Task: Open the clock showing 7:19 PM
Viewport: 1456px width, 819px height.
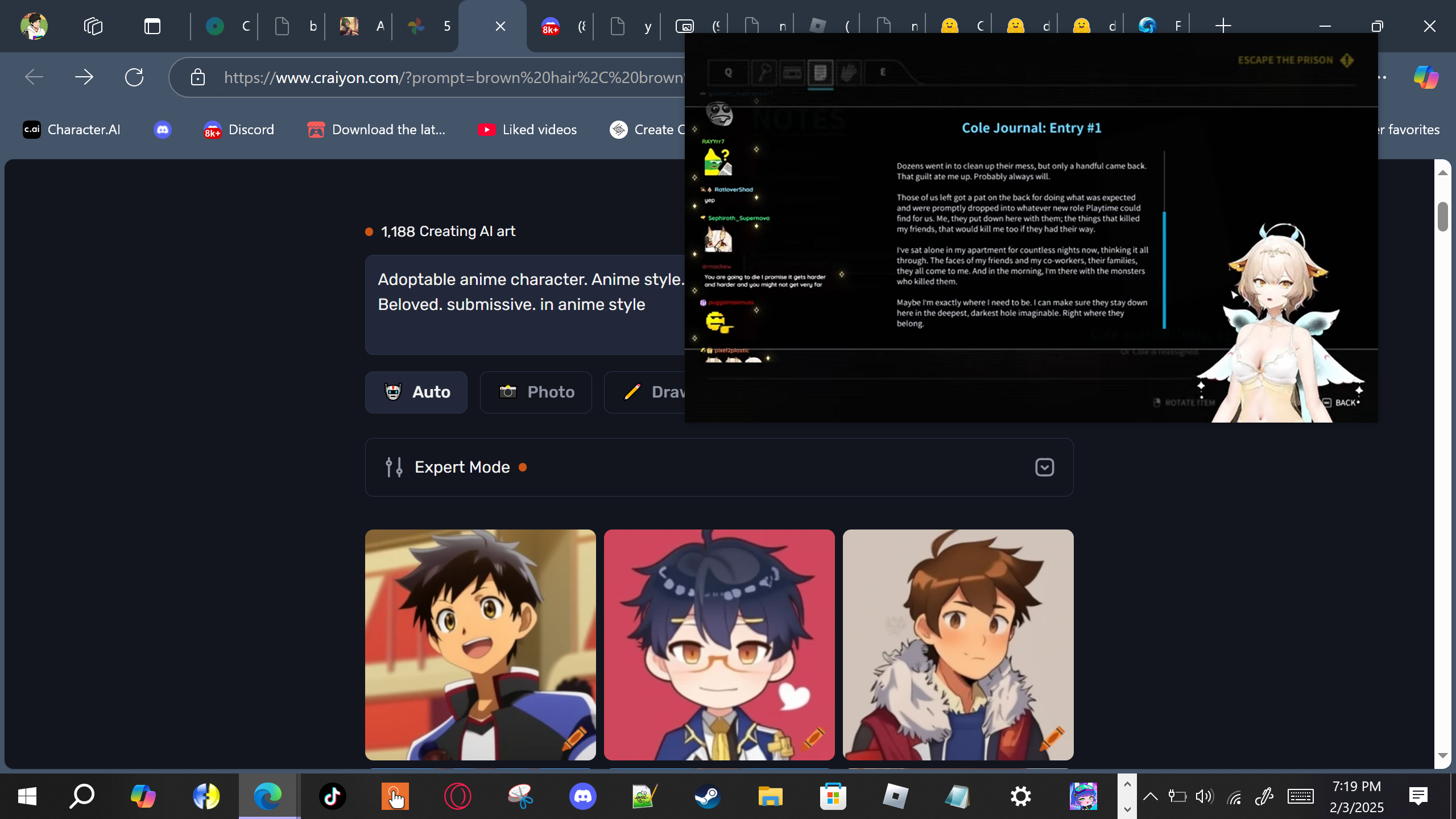Action: coord(1356,797)
